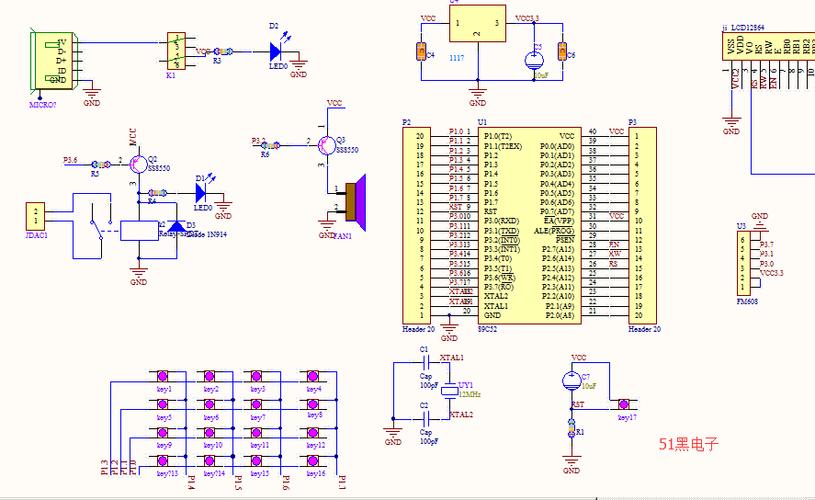Click the LCD12864 display header
The width and height of the screenshot is (815, 500).
[768, 46]
